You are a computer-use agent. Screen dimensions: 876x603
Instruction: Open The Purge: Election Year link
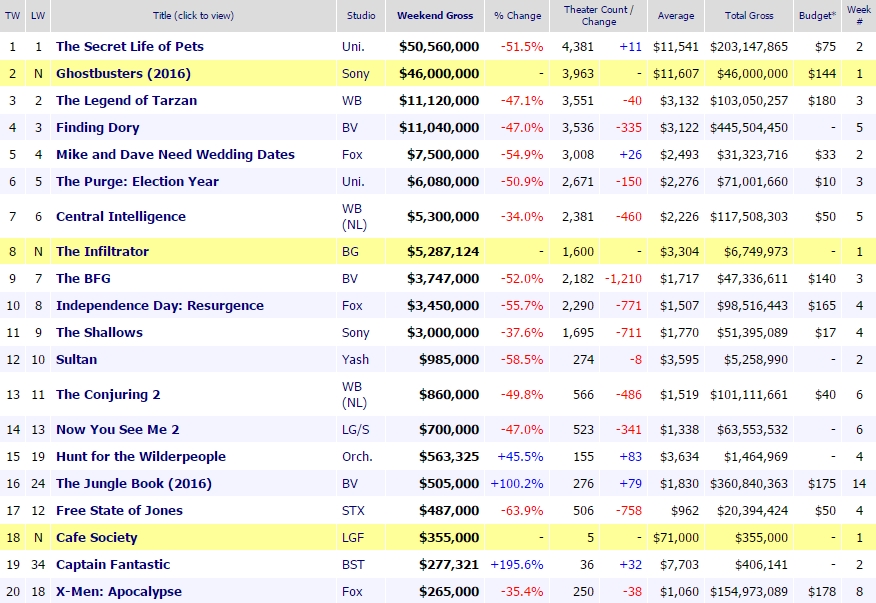137,182
